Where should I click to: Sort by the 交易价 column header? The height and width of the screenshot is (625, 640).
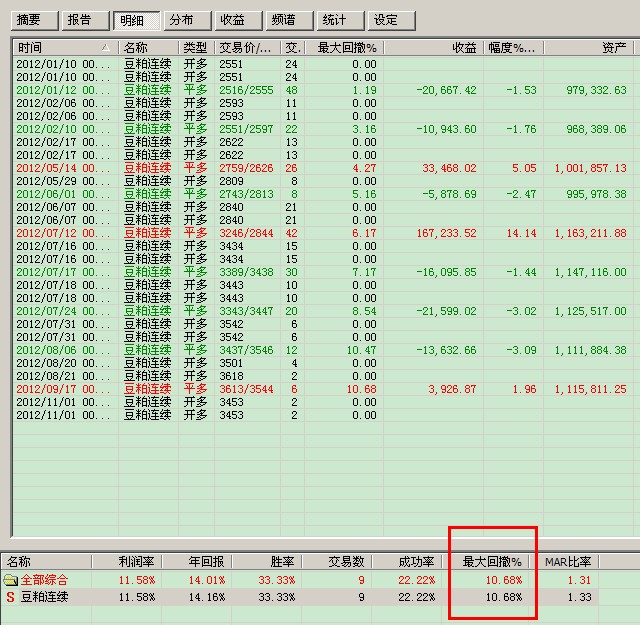(x=247, y=48)
